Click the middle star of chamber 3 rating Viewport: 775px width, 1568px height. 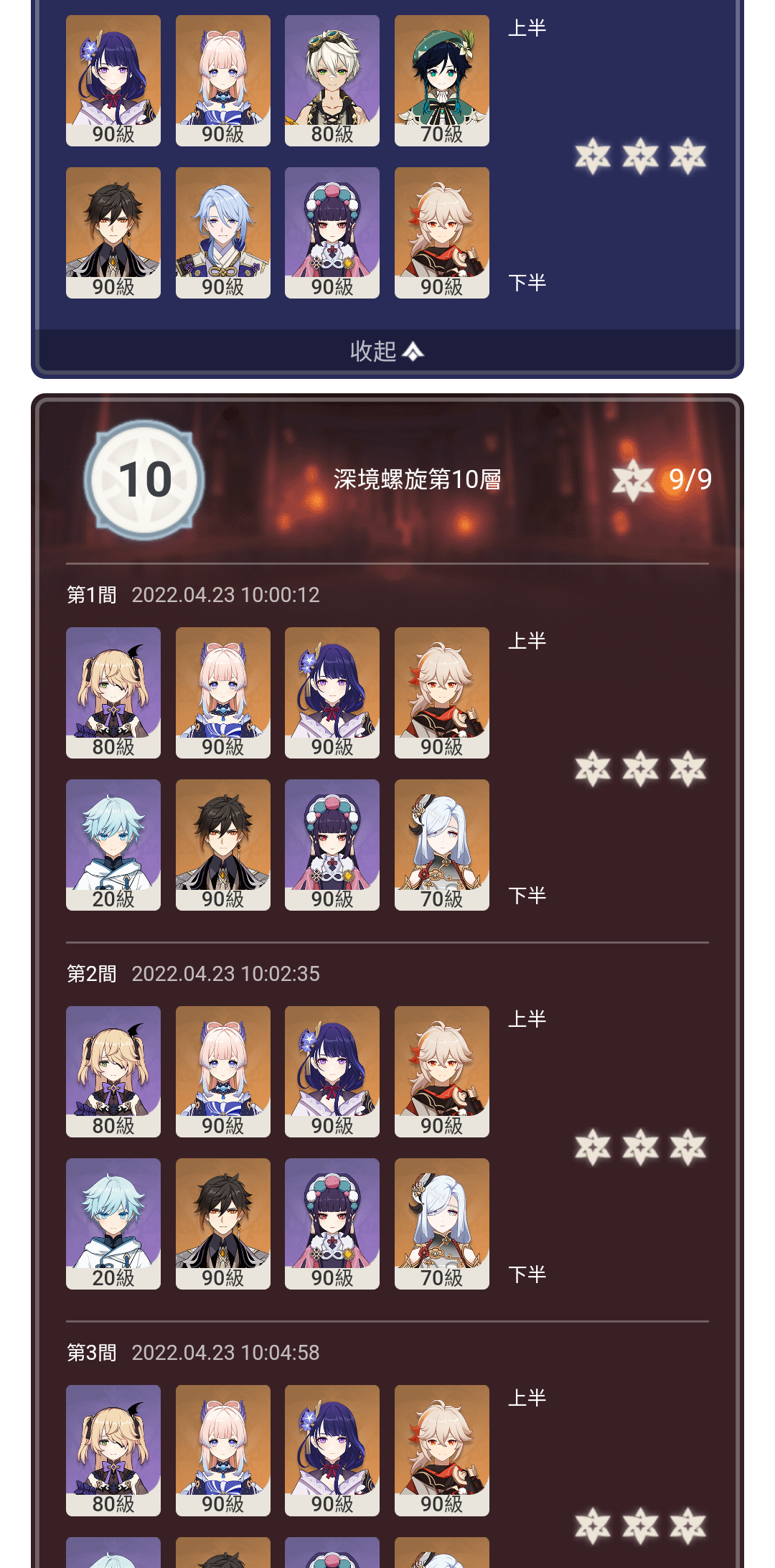640,1526
